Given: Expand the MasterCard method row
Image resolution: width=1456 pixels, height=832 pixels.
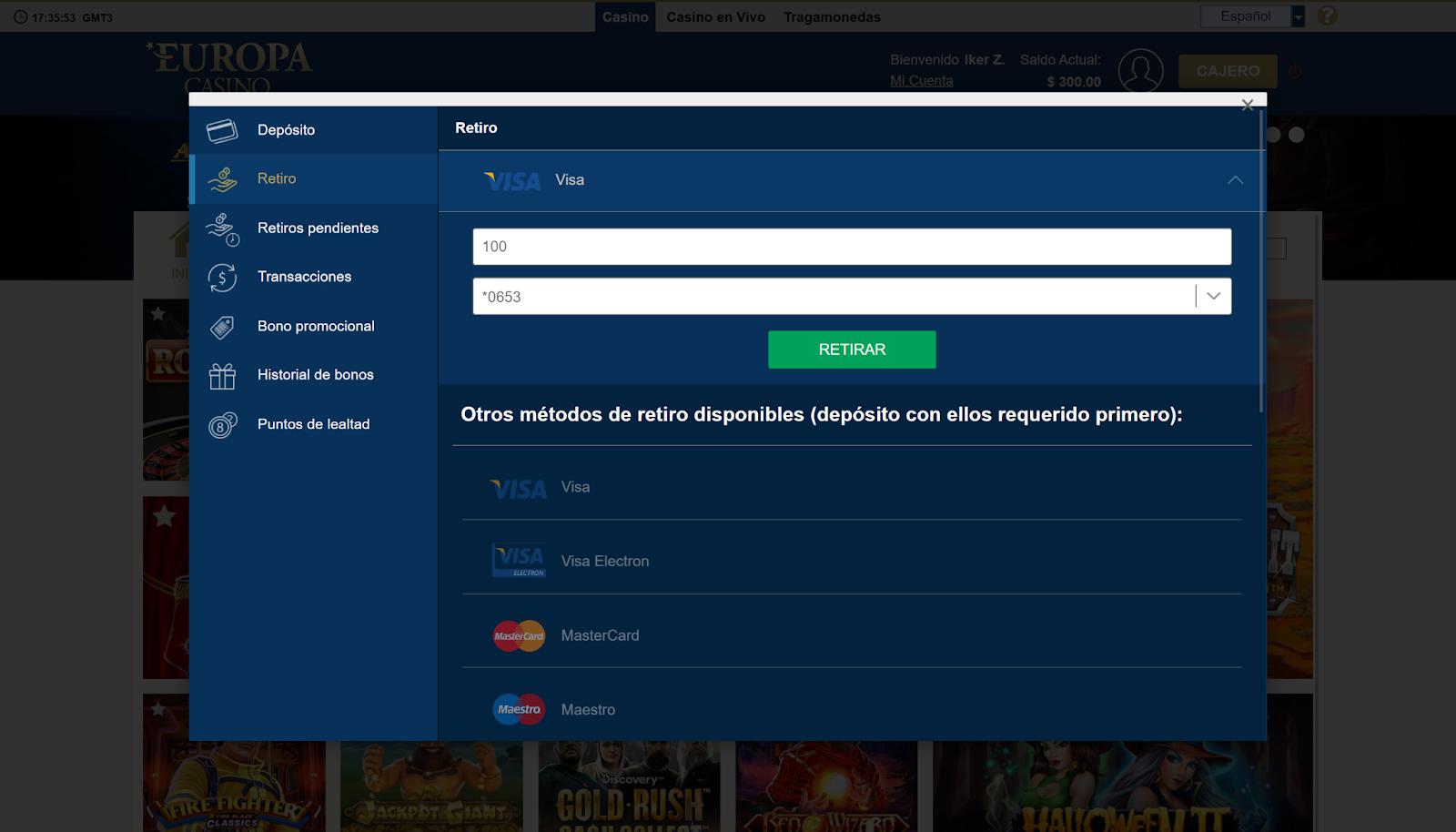Looking at the screenshot, I should tap(852, 635).
